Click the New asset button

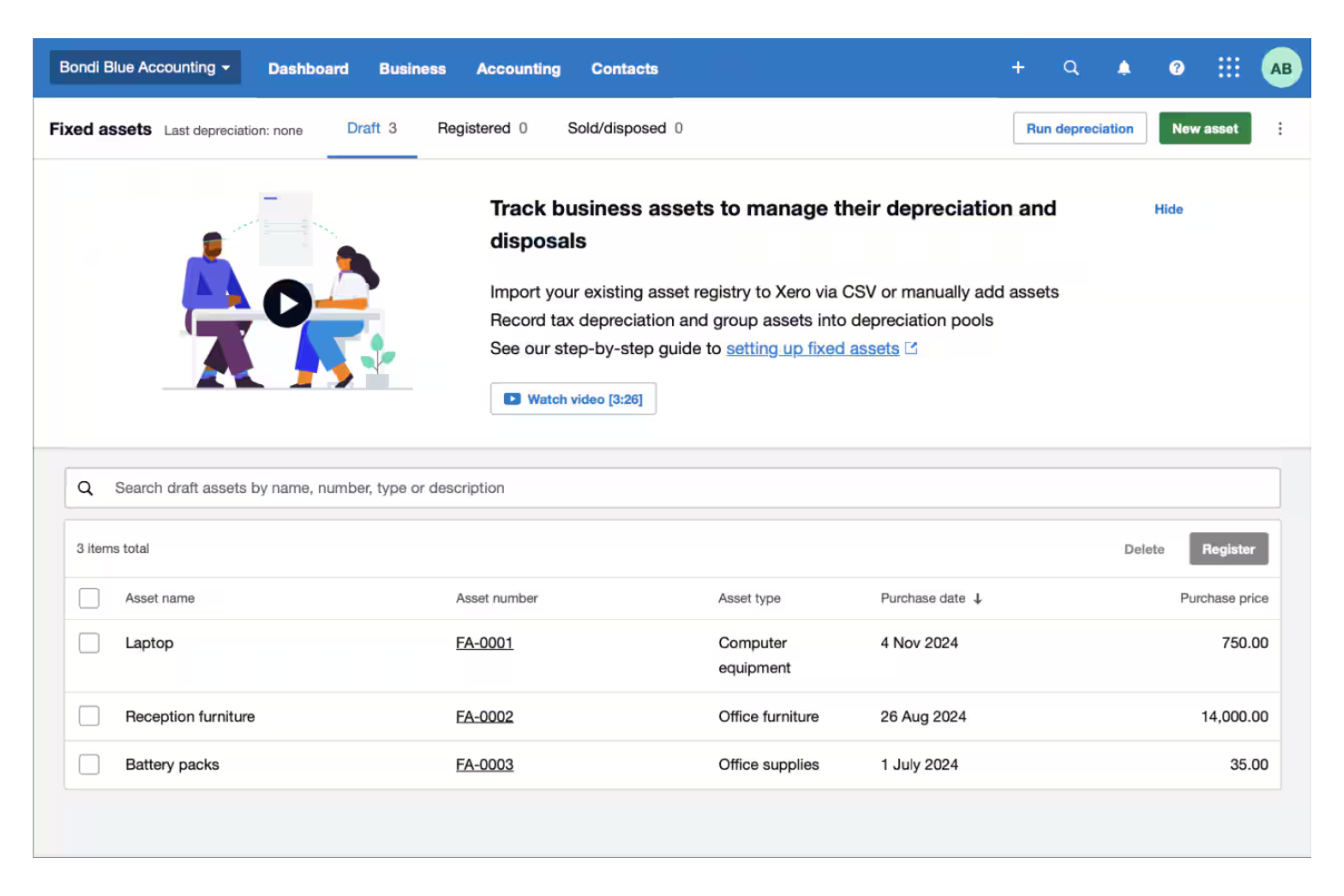(x=1205, y=128)
